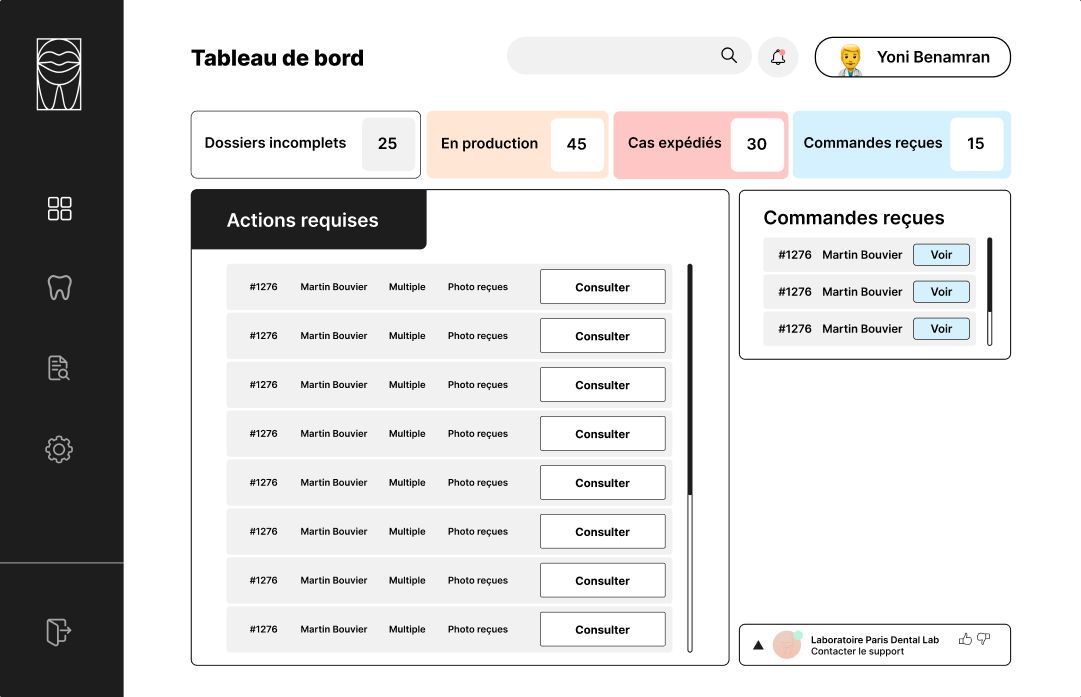Click the tooth icon in sidebar
Screen dimensions: 1081x697
coord(60,288)
